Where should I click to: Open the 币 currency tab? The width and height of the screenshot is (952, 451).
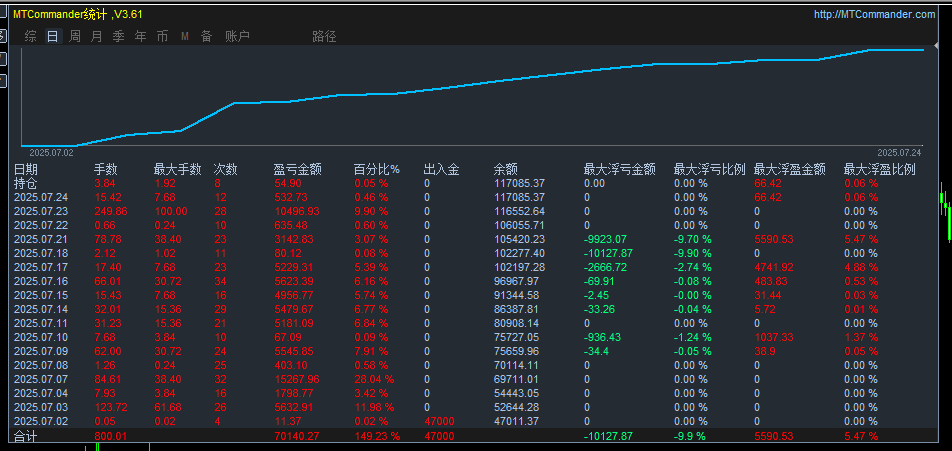pyautogui.click(x=162, y=36)
